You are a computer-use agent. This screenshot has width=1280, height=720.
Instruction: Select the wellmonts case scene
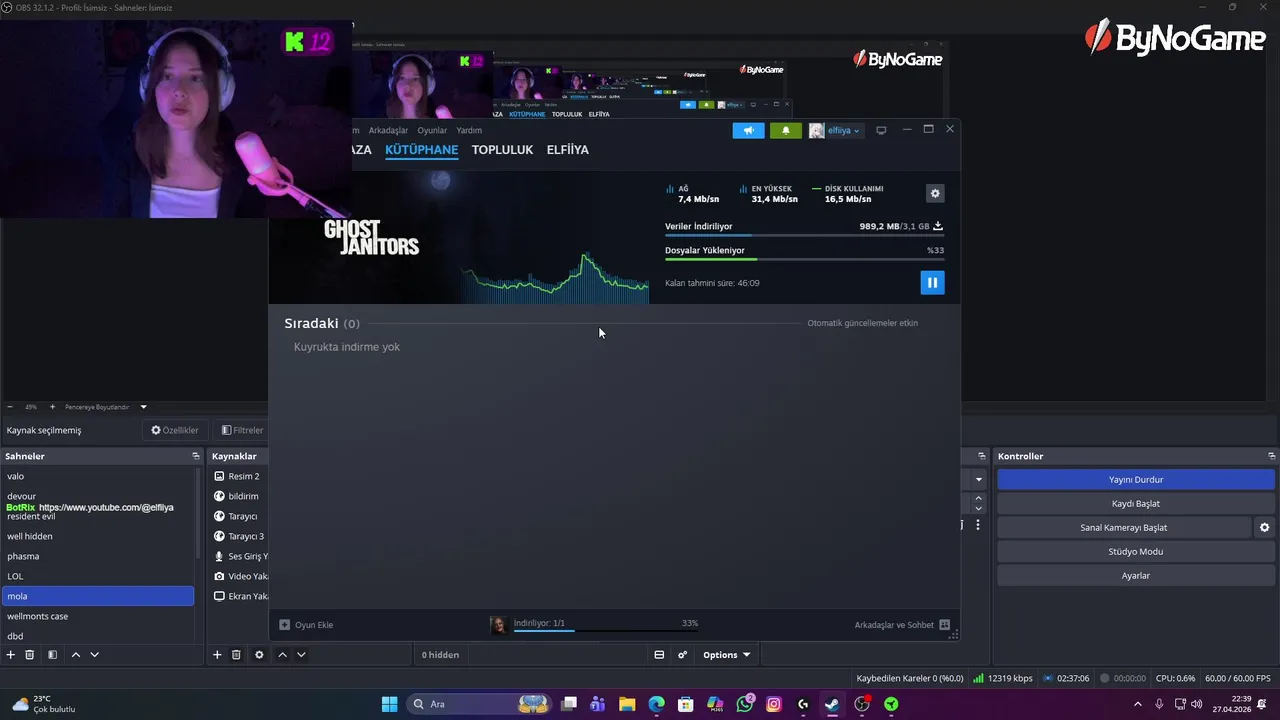point(98,616)
